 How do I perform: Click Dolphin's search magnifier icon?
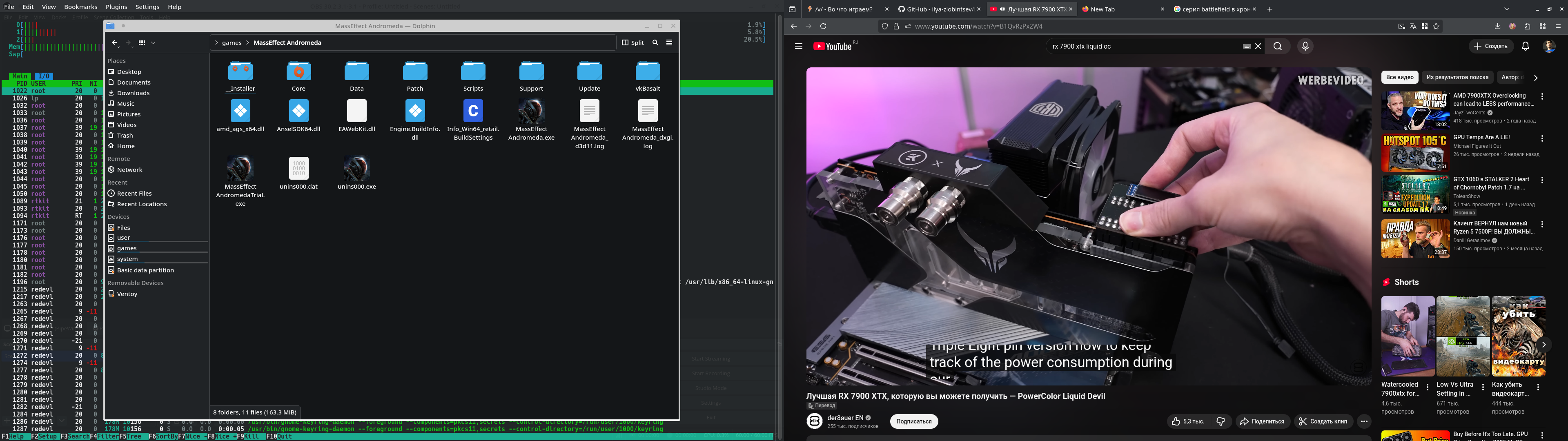click(655, 42)
